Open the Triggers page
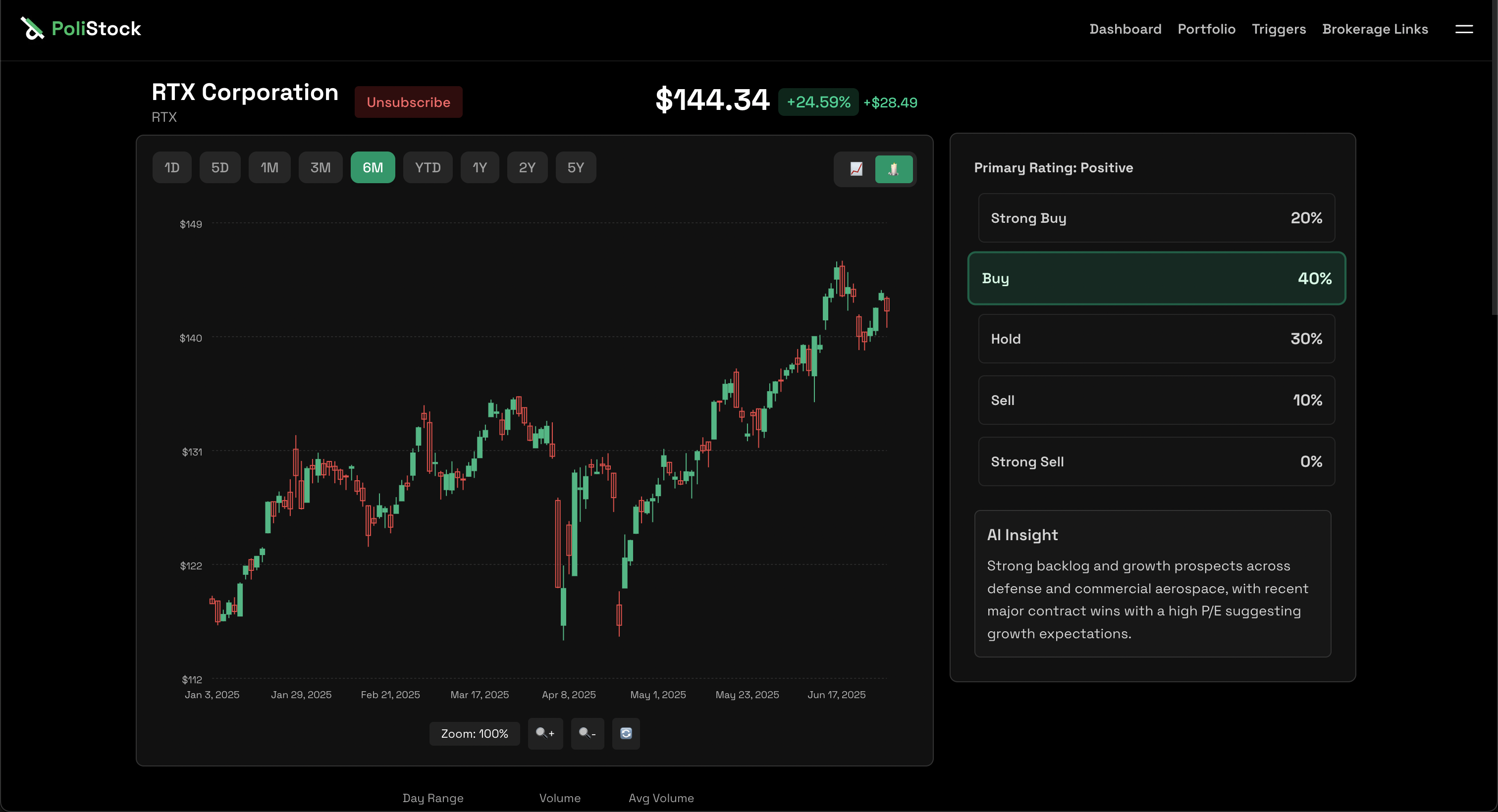 click(1278, 29)
